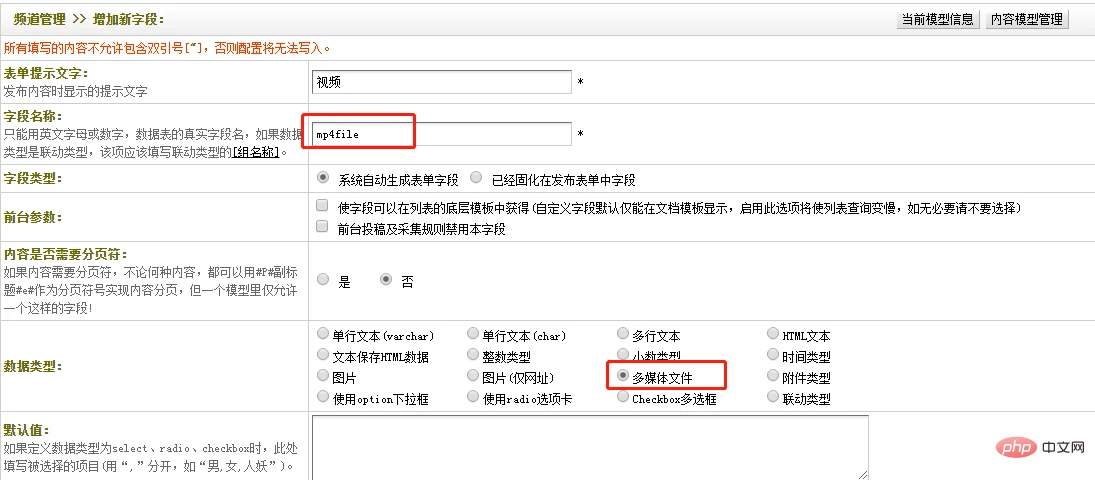Open 内容模型管理 button
1095x480 pixels.
pyautogui.click(x=1027, y=20)
